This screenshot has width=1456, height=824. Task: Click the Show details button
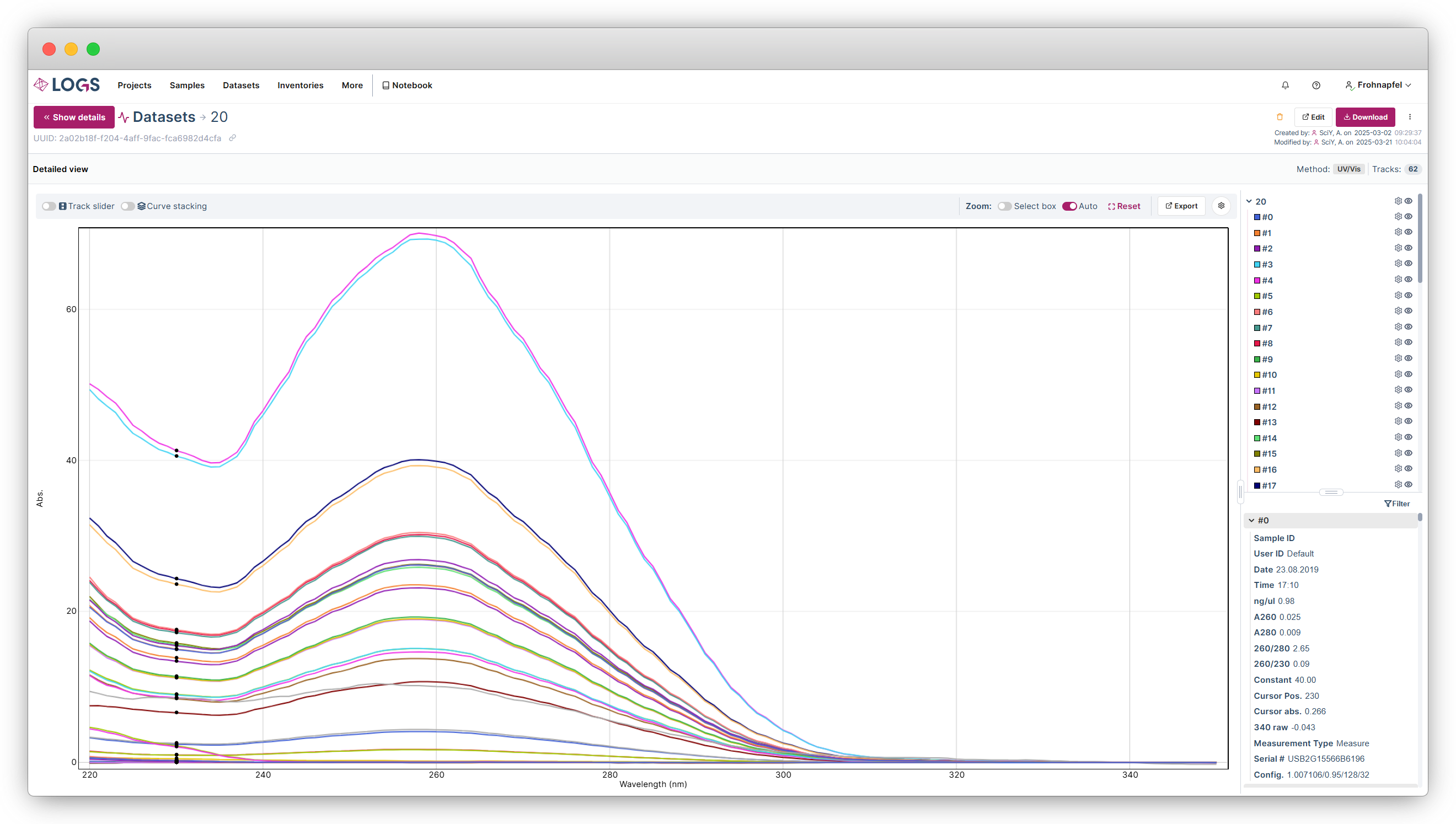pyautogui.click(x=74, y=117)
